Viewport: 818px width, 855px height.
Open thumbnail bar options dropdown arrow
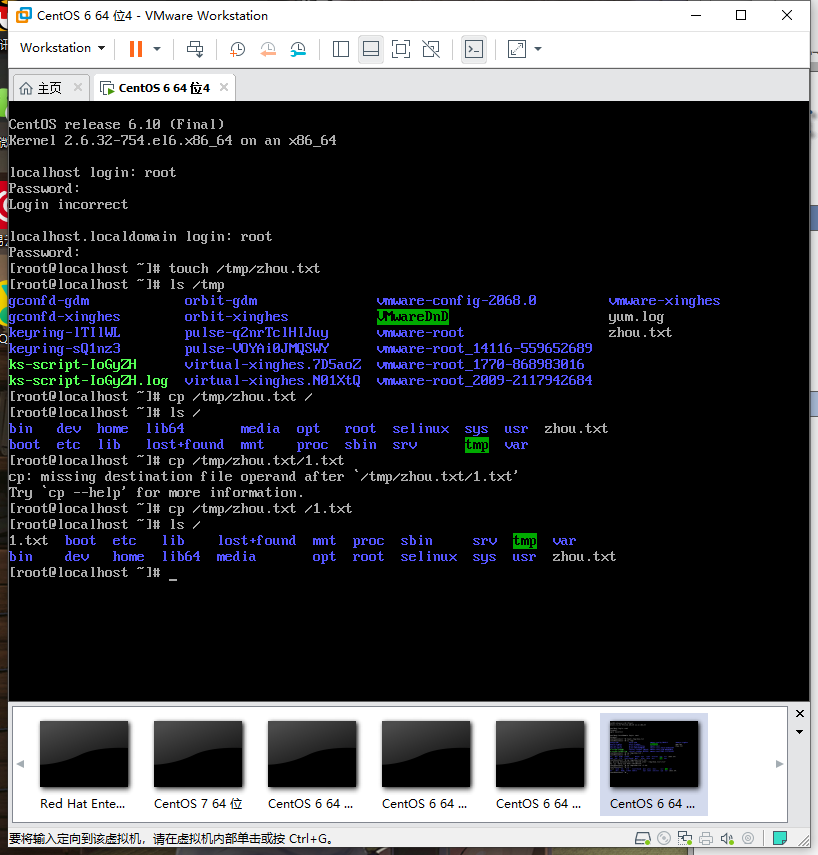click(x=799, y=732)
